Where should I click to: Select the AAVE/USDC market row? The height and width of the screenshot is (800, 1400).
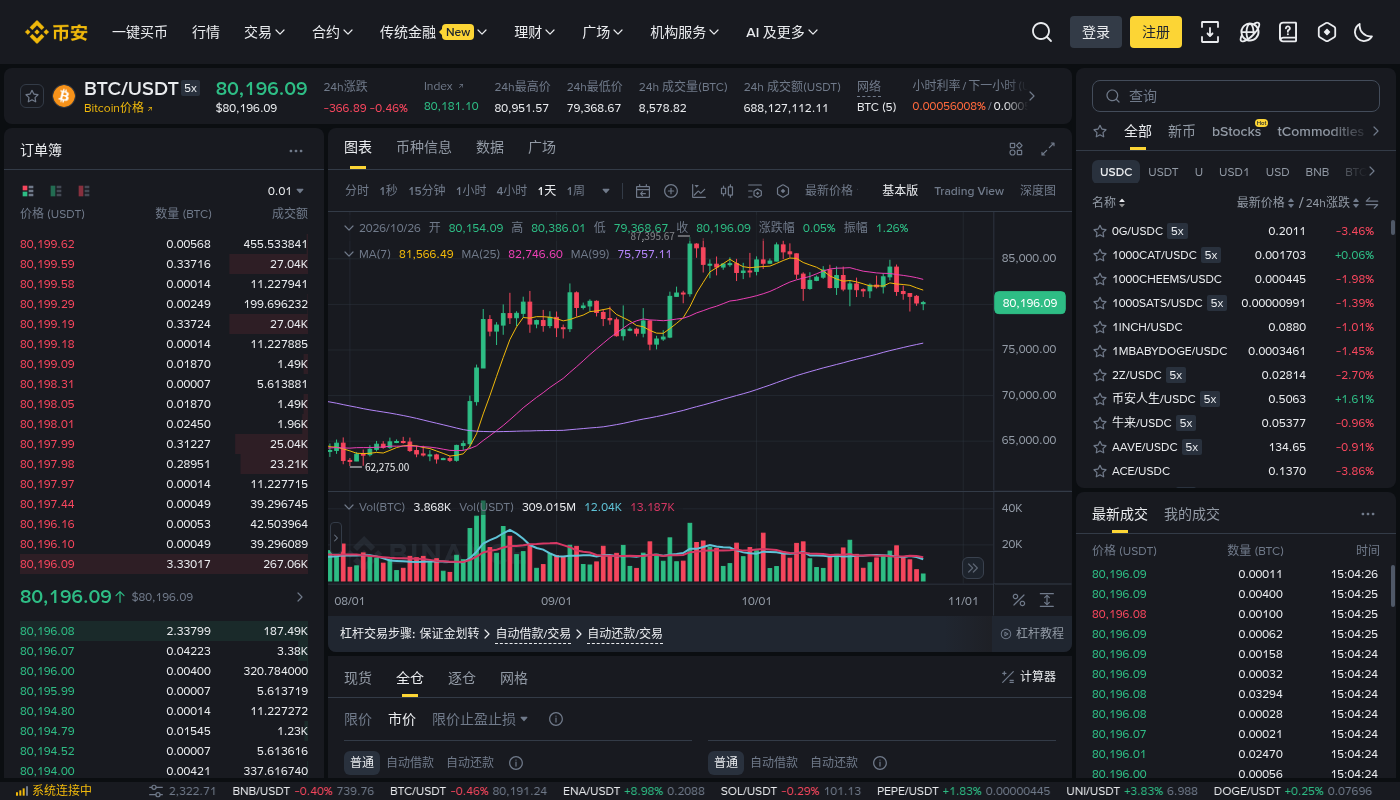click(1237, 447)
